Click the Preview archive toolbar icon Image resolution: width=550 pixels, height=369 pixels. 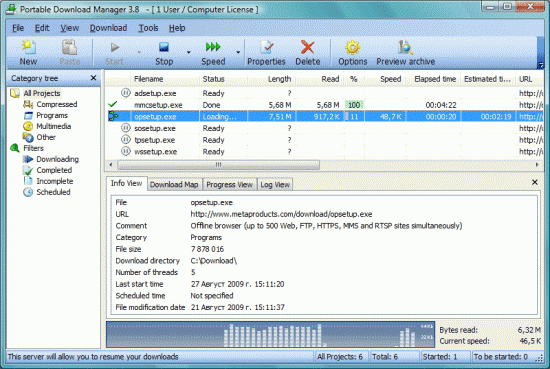[405, 47]
